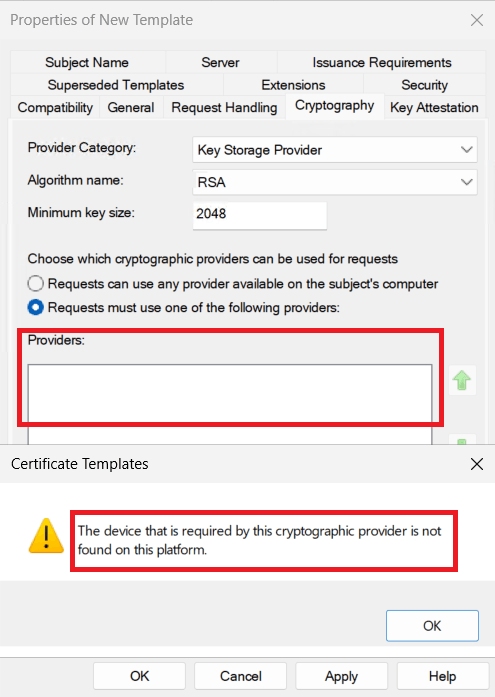Open the Security tab
The height and width of the screenshot is (697, 495).
click(424, 85)
